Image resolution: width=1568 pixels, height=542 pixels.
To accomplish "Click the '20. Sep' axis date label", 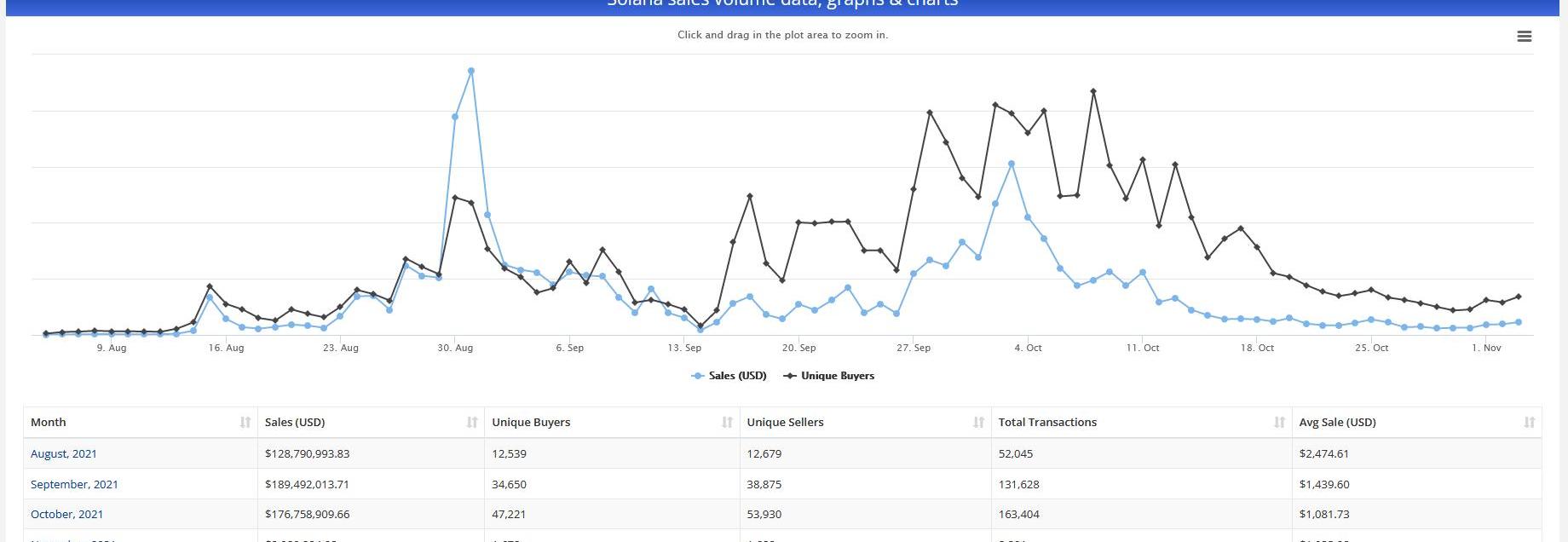I will coord(798,348).
